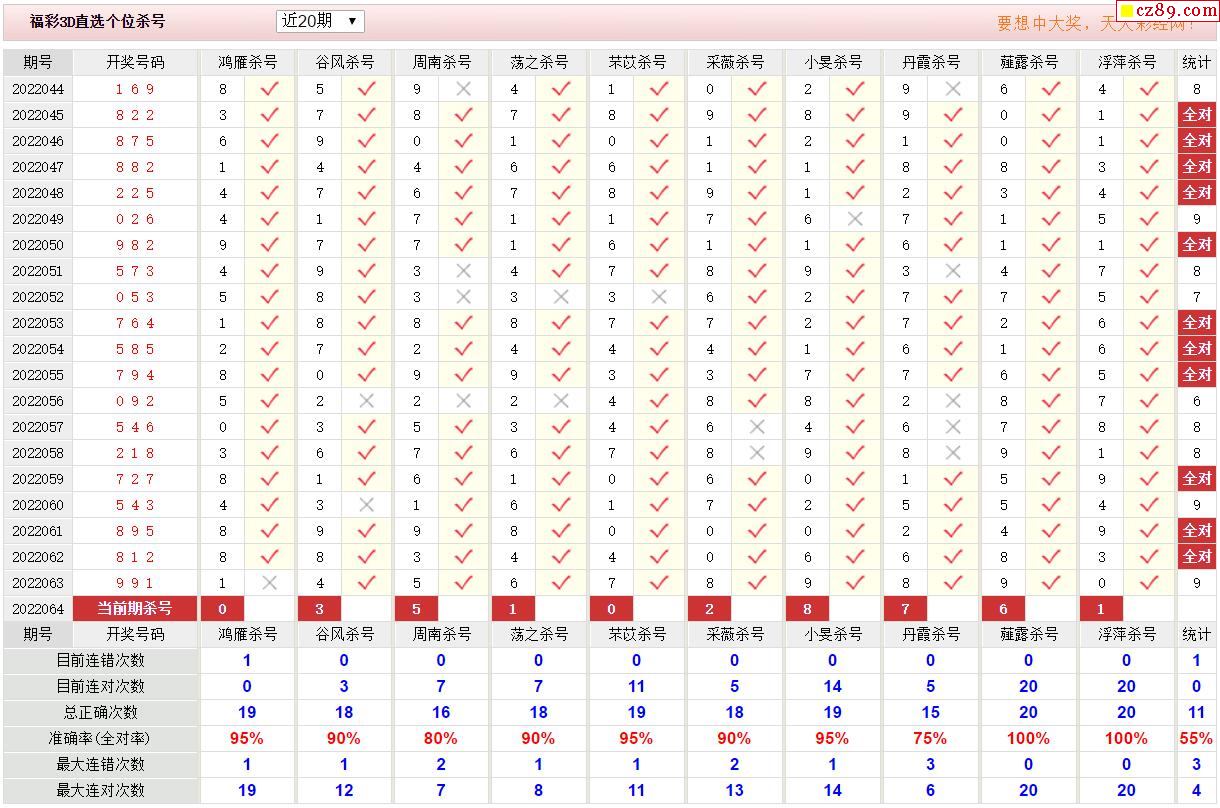The width and height of the screenshot is (1220, 808).
Task: Click the 目前连对次数 row label
Action: [100, 686]
